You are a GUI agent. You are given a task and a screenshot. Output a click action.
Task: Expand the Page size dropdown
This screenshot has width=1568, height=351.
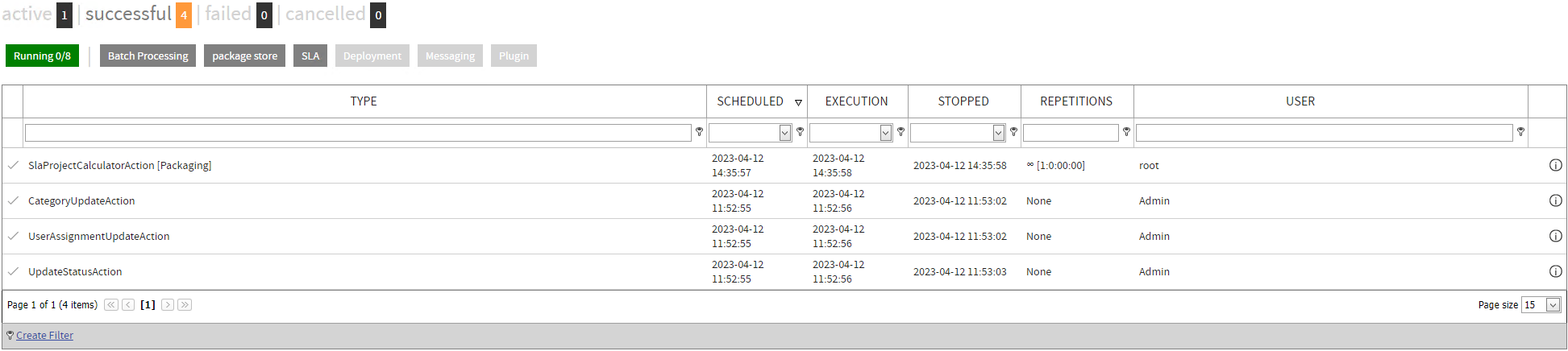click(1553, 305)
